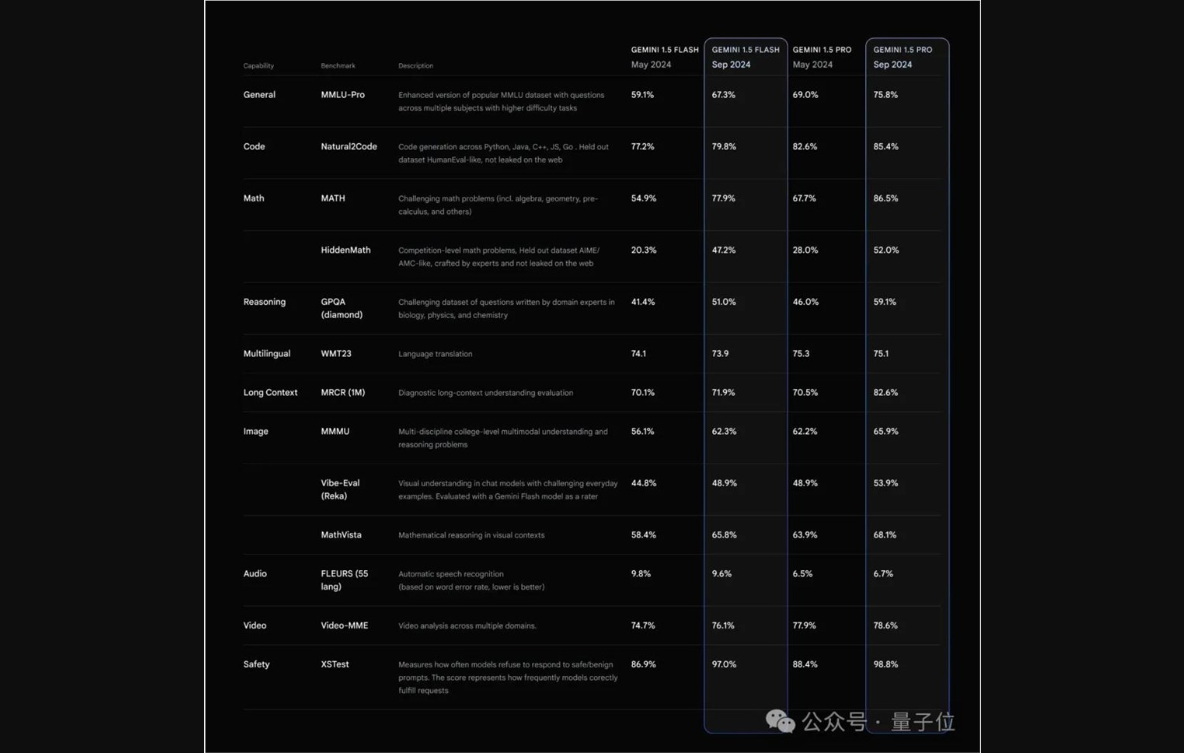Select the MRCR (1M) benchmark name
The image size is (1184, 753).
[343, 392]
